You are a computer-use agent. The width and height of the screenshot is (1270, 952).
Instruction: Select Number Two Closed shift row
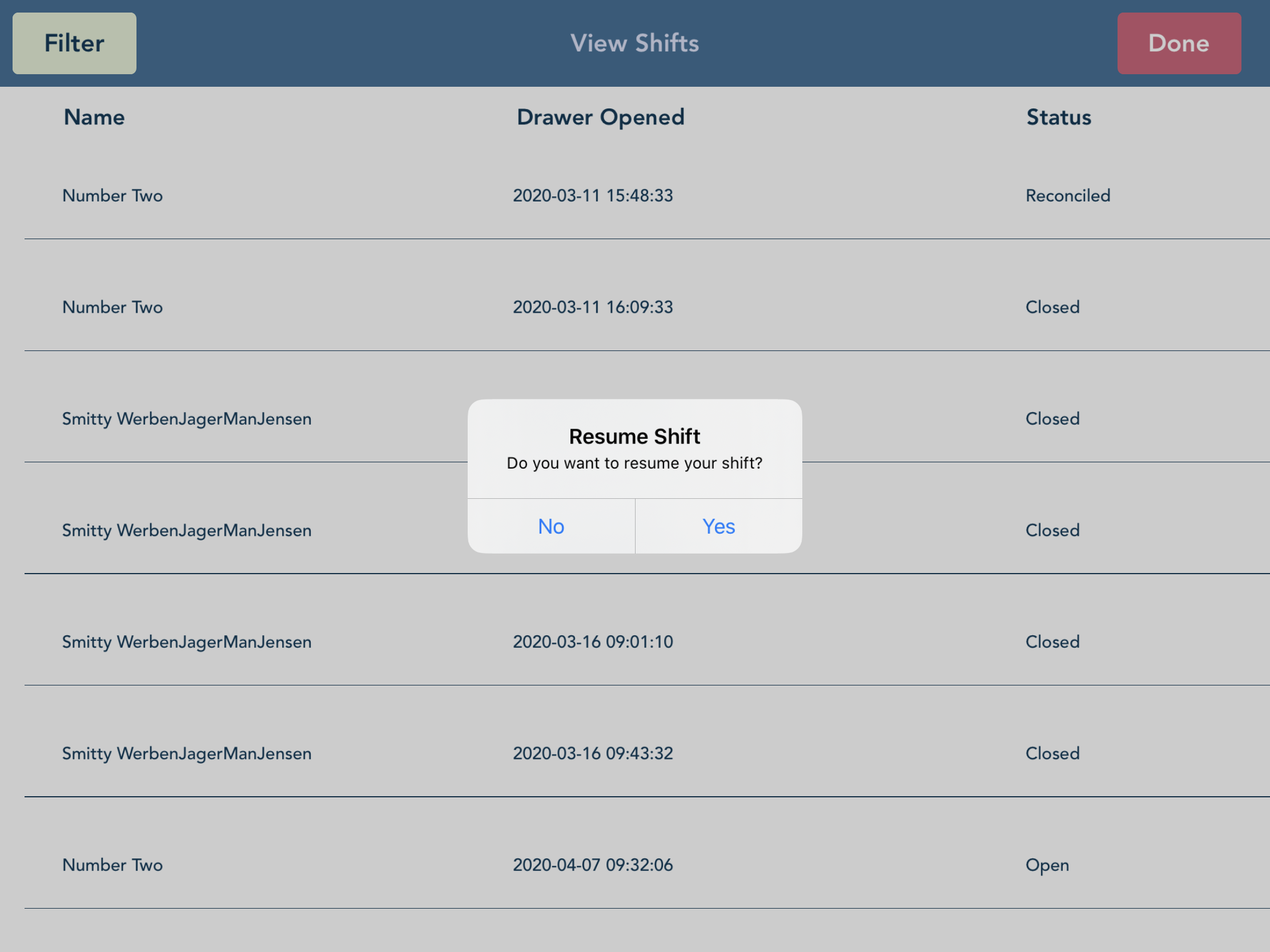coord(636,307)
